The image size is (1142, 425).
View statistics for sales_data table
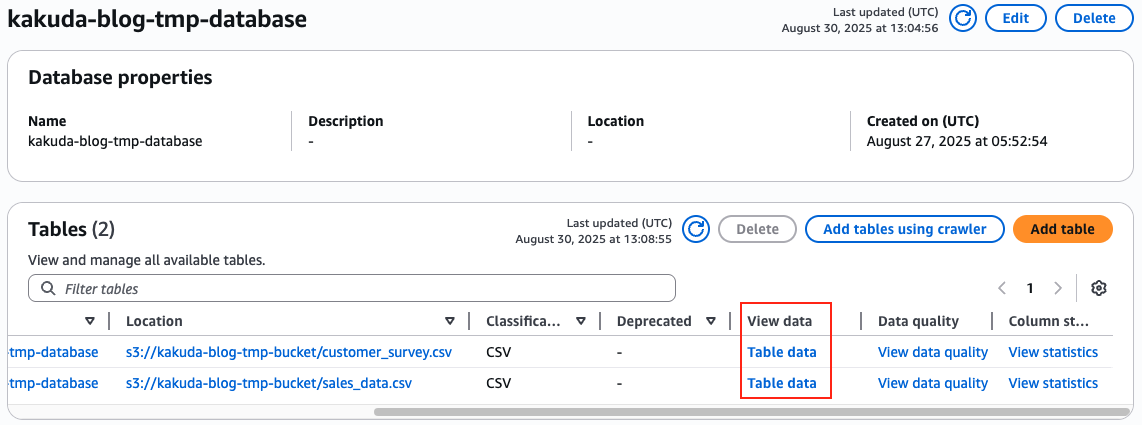tap(1053, 383)
